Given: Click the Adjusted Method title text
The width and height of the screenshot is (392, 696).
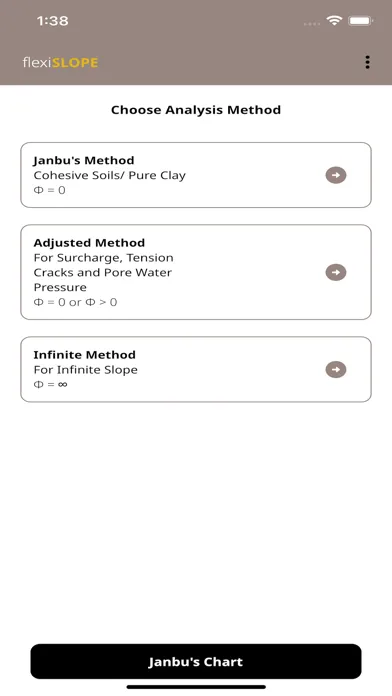Looking at the screenshot, I should point(89,243).
